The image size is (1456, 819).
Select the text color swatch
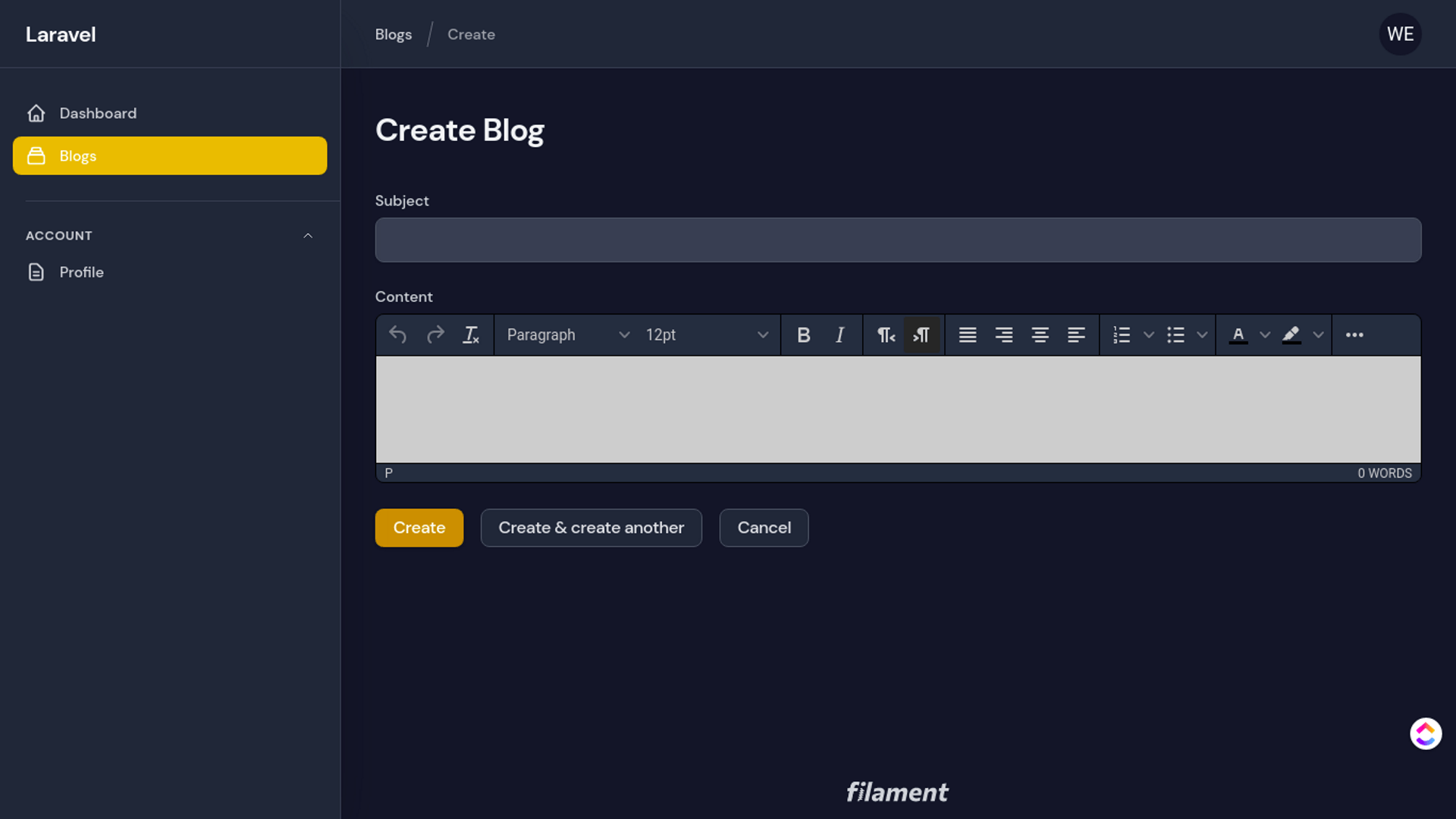point(1237,334)
